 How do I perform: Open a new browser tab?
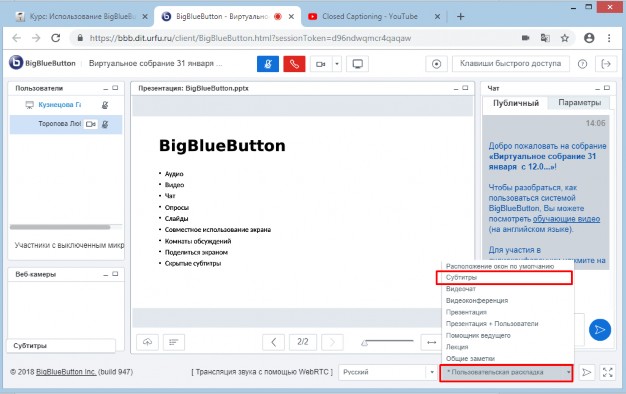coord(460,17)
